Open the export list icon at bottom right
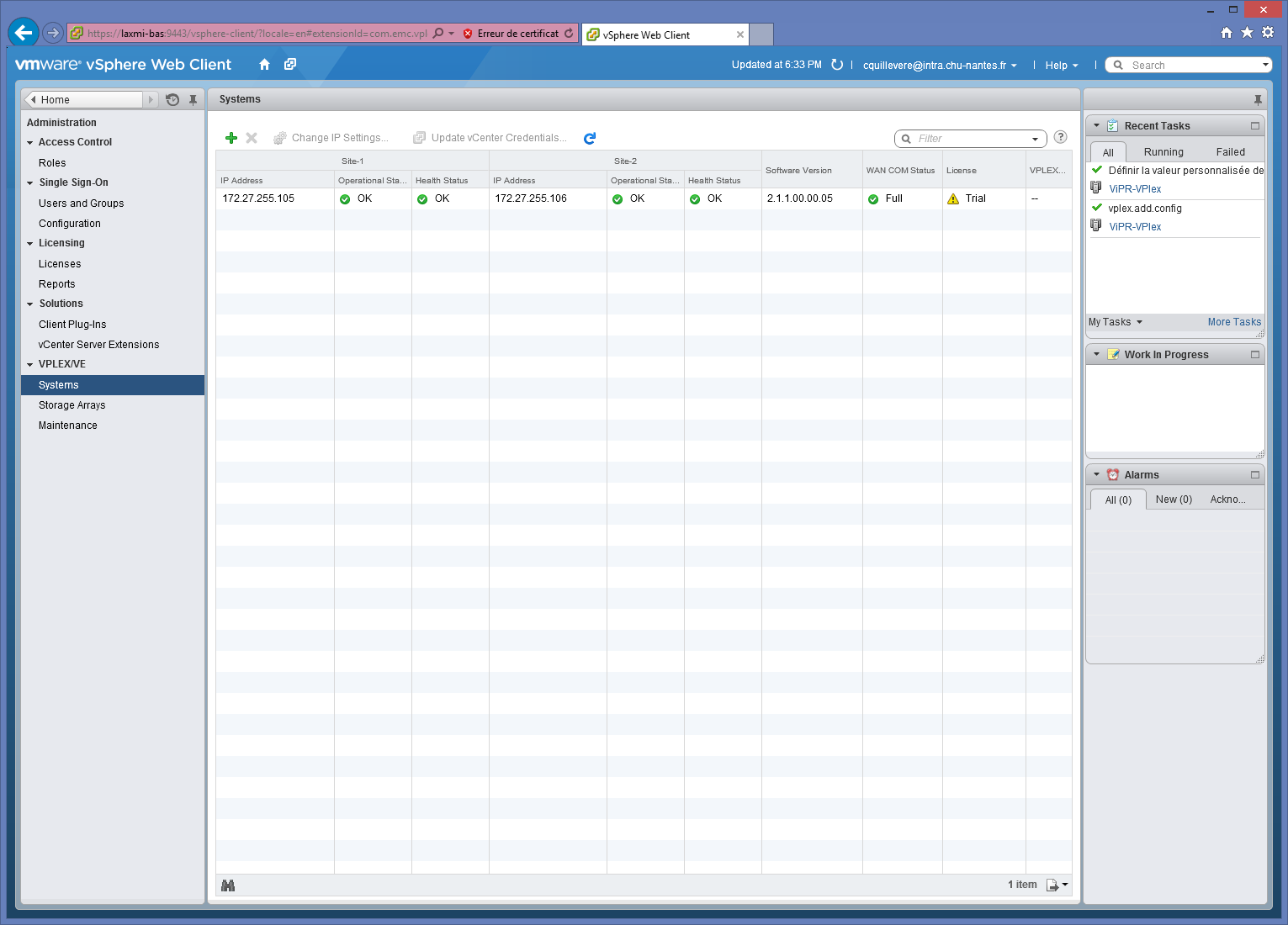This screenshot has height=925, width=1288. [x=1056, y=885]
